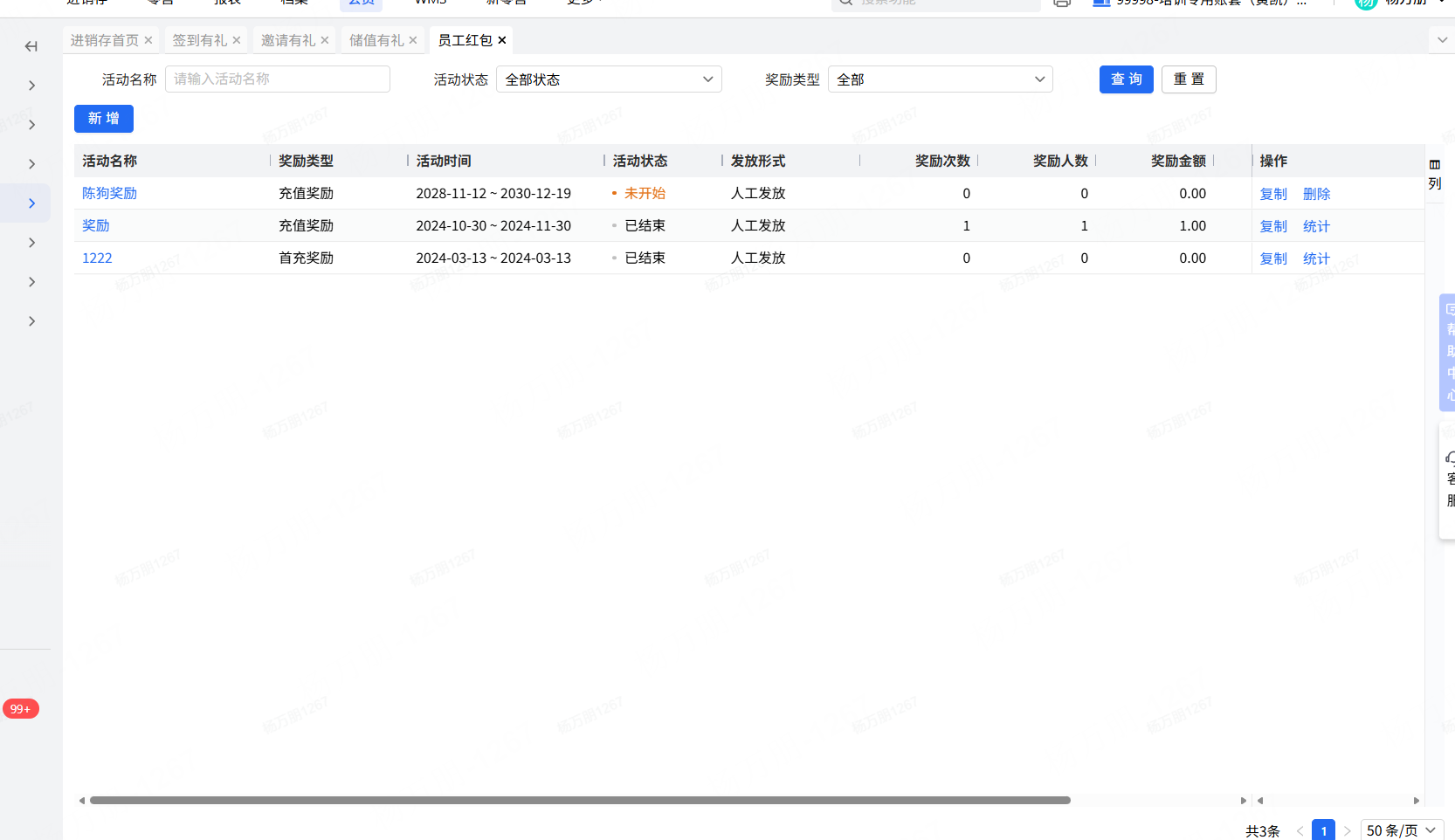This screenshot has height=840, width=1455.
Task: Switch to the 签到有礼 tab
Action: (x=200, y=40)
